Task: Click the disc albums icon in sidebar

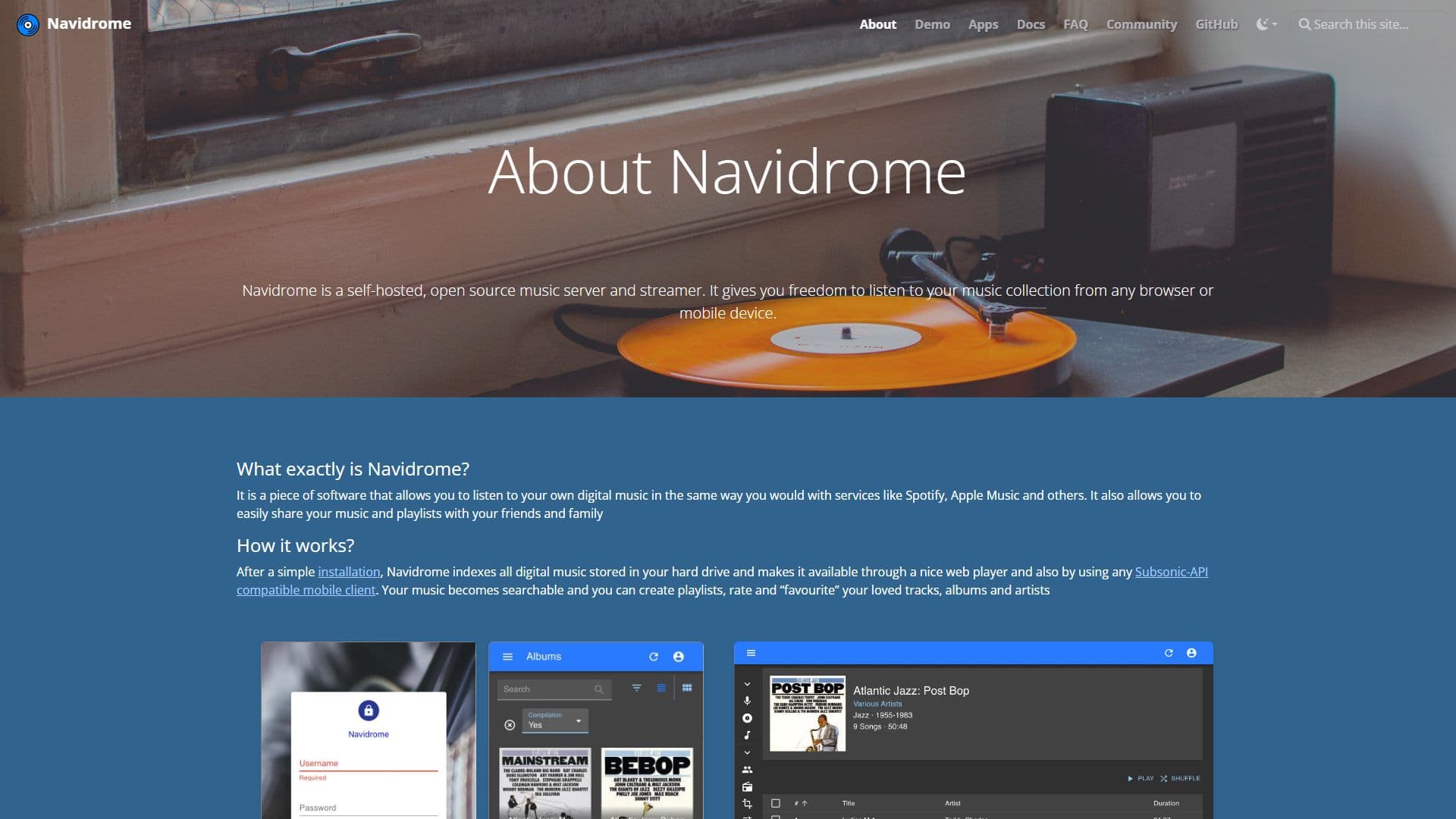Action: click(747, 718)
